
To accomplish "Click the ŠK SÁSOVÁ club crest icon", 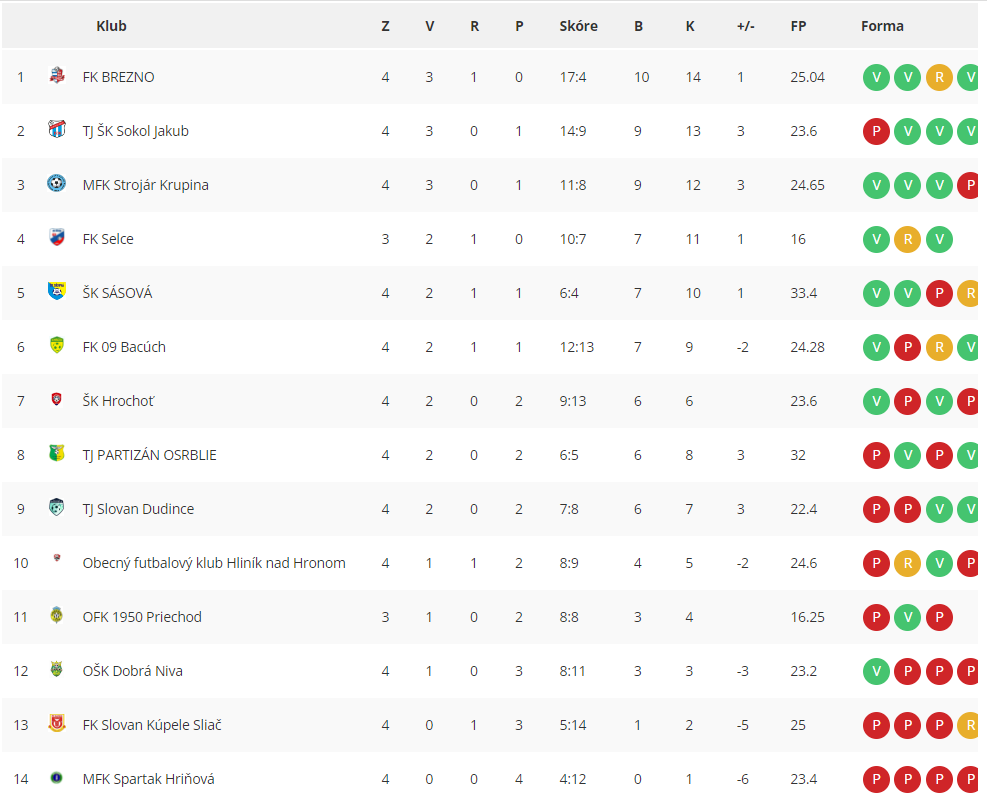I will pyautogui.click(x=57, y=291).
